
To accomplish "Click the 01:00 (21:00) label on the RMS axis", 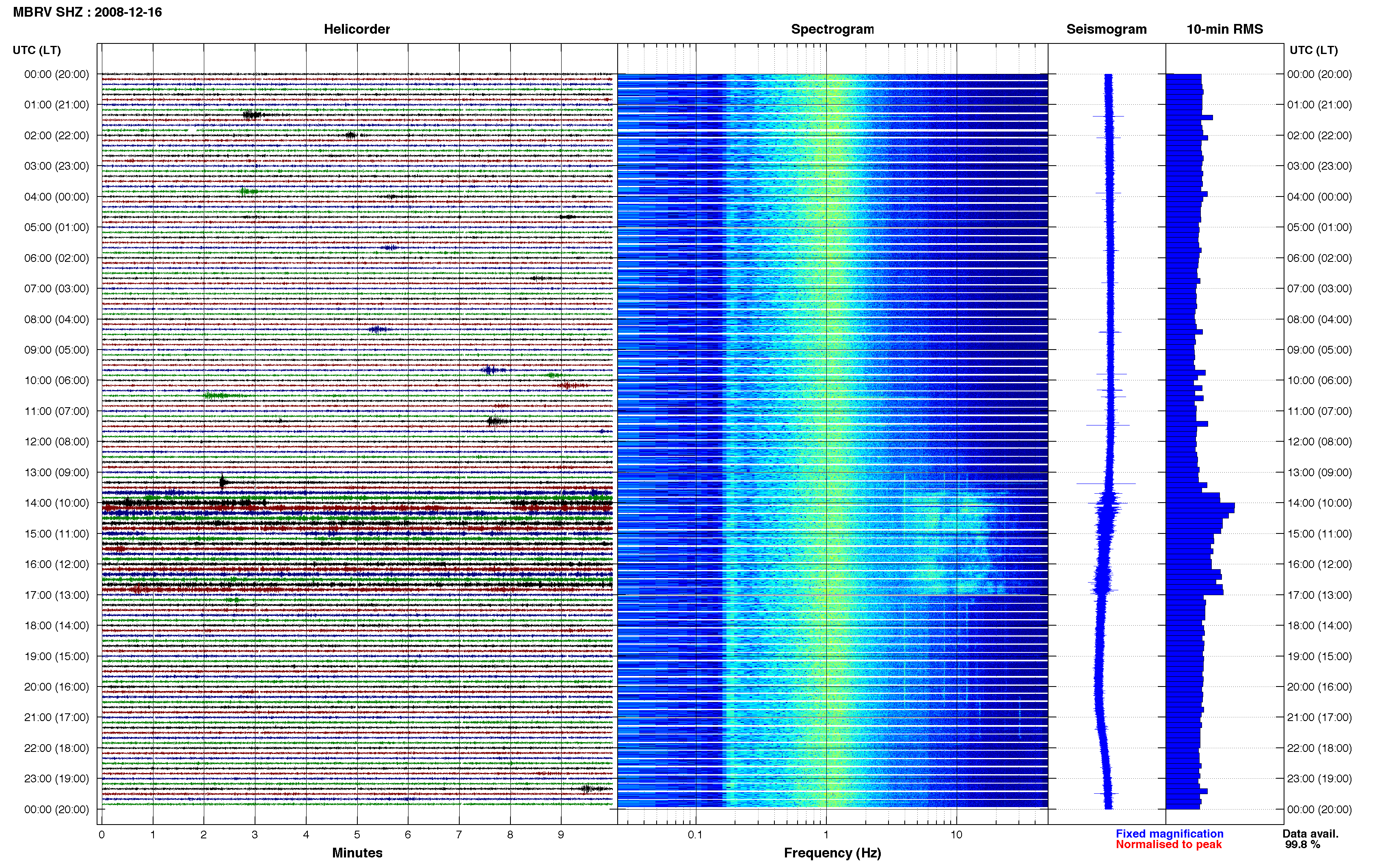I will [x=1319, y=104].
